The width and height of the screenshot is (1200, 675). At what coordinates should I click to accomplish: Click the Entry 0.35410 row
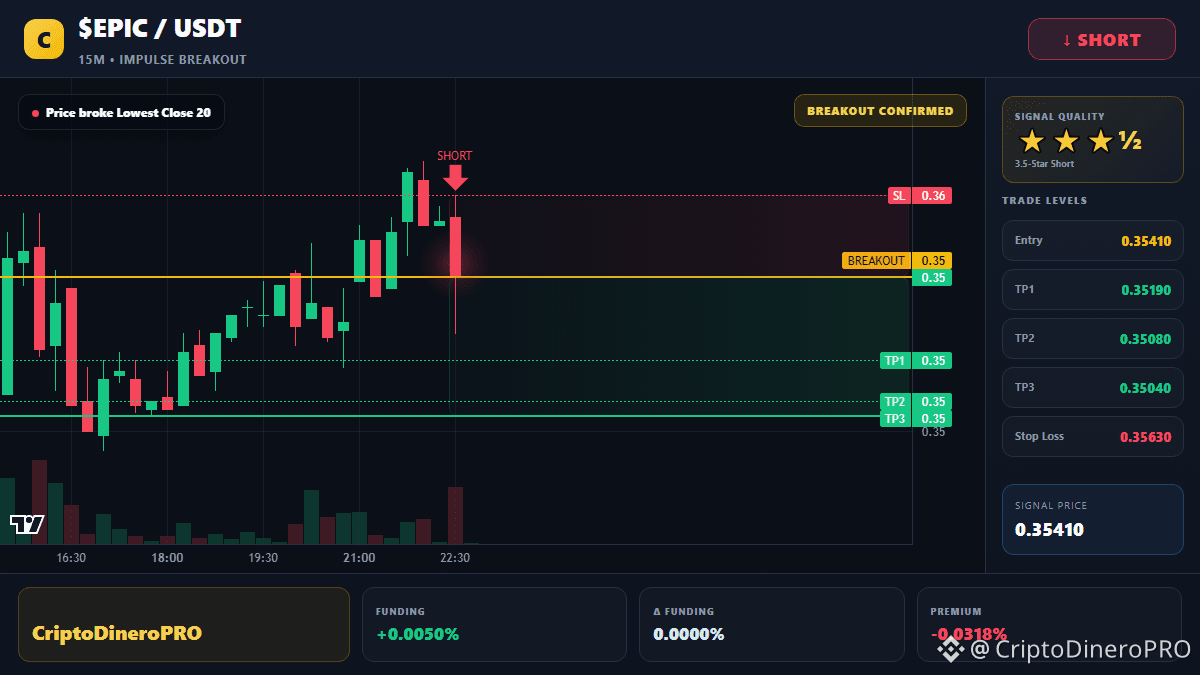1093,240
